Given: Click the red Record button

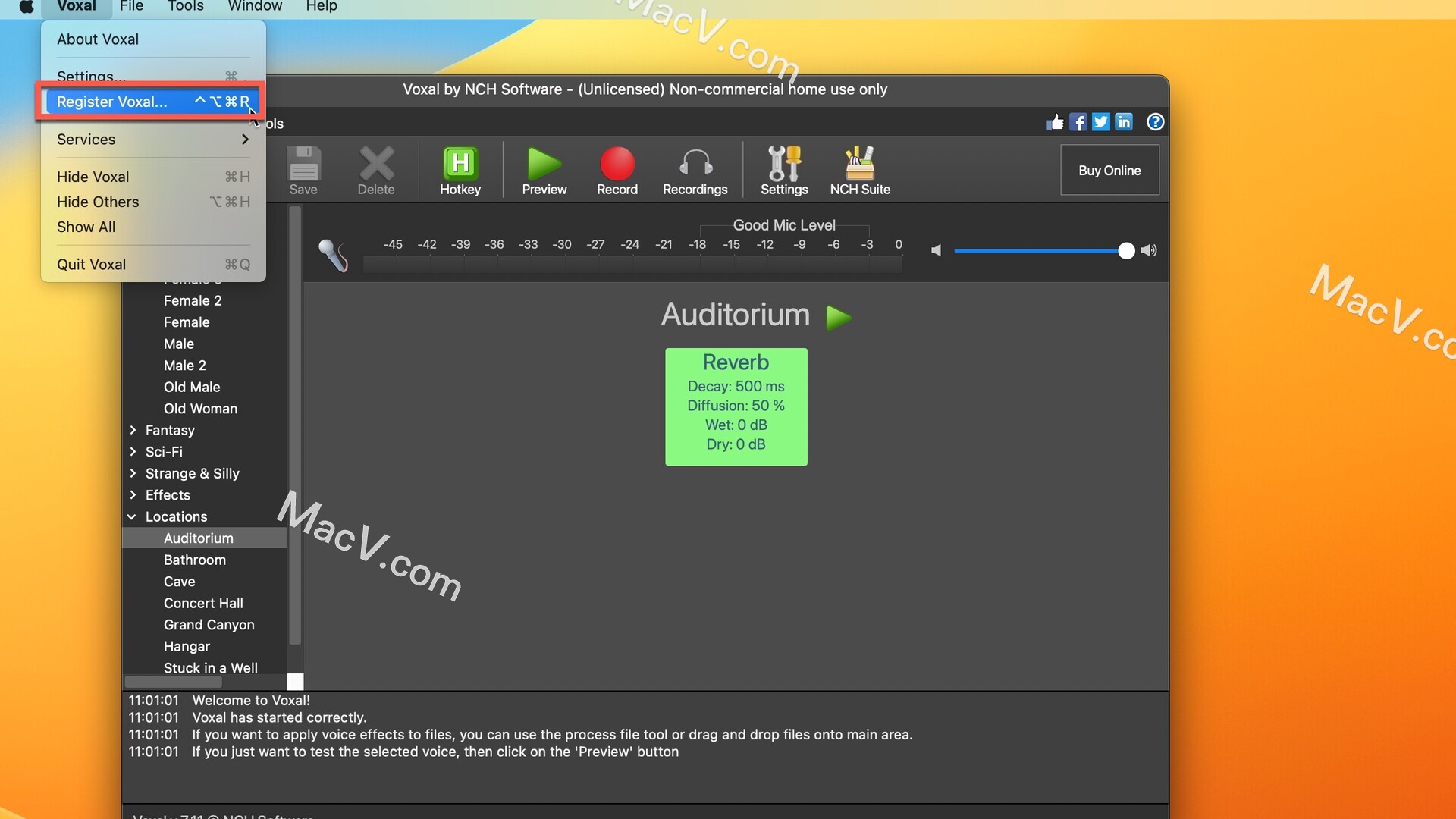Looking at the screenshot, I should coord(617,171).
